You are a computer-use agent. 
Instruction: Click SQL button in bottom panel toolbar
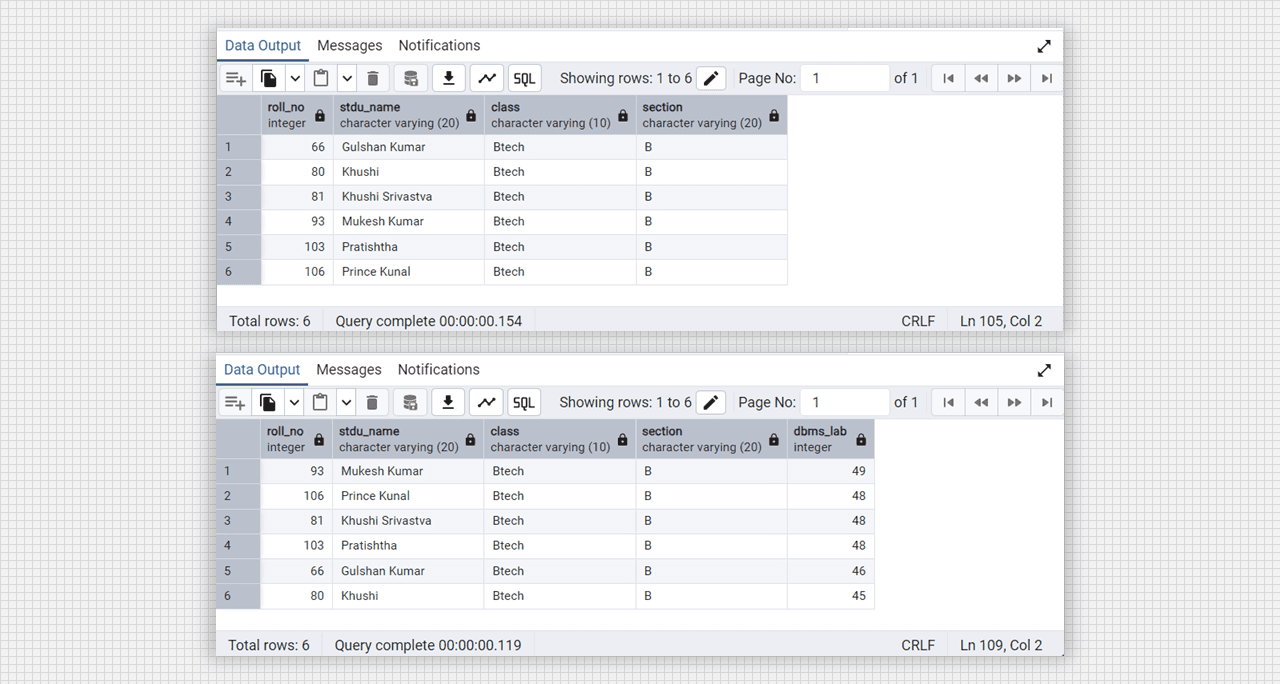(x=524, y=402)
